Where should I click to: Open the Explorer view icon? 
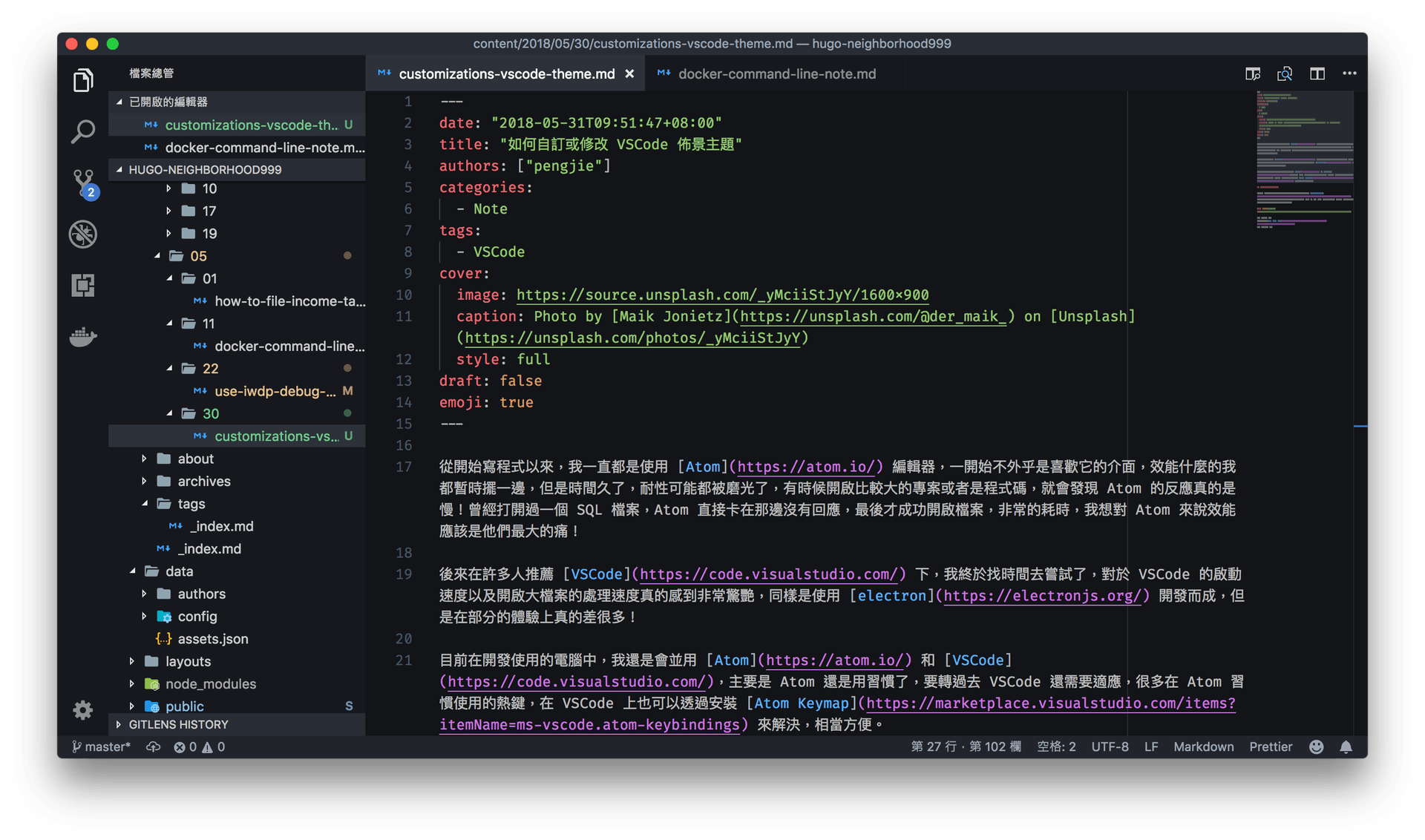point(83,80)
